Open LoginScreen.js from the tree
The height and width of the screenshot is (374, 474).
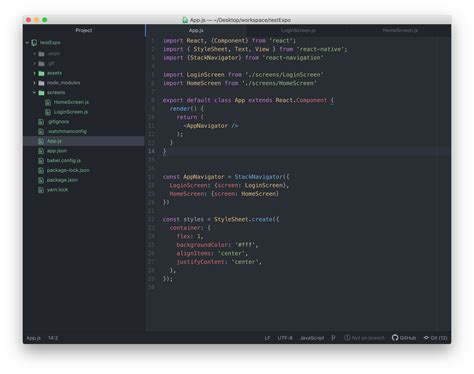(71, 112)
